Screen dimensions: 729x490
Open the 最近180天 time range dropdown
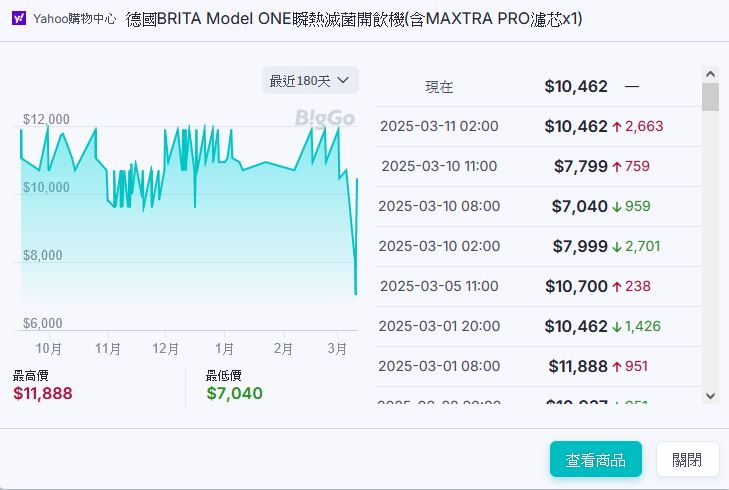[310, 80]
